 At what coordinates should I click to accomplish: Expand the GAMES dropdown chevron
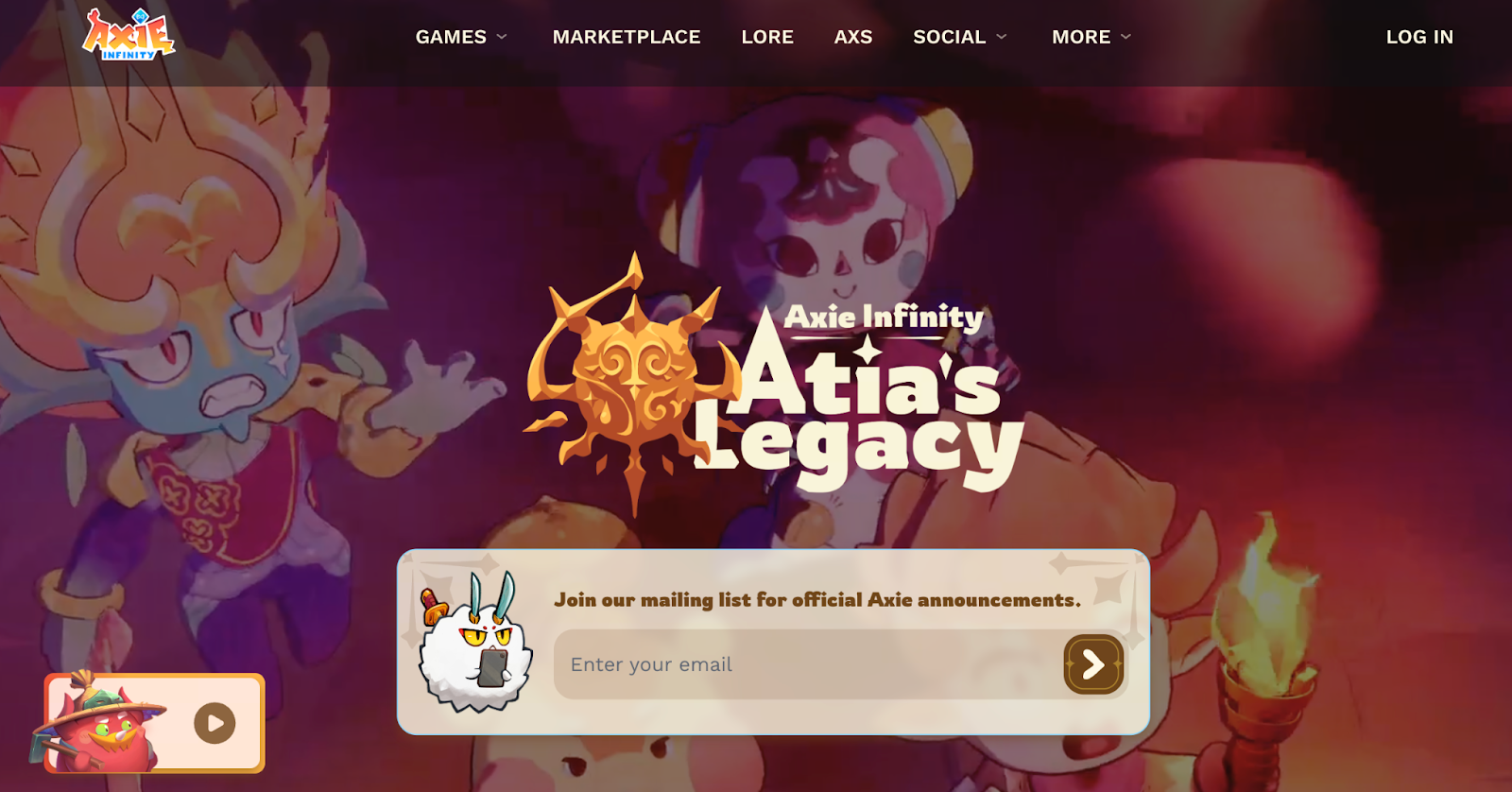click(502, 37)
